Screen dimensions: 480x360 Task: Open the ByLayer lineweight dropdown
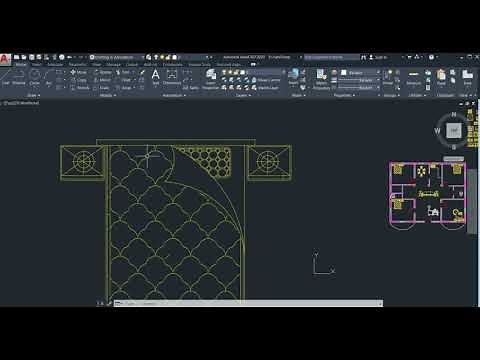point(359,80)
